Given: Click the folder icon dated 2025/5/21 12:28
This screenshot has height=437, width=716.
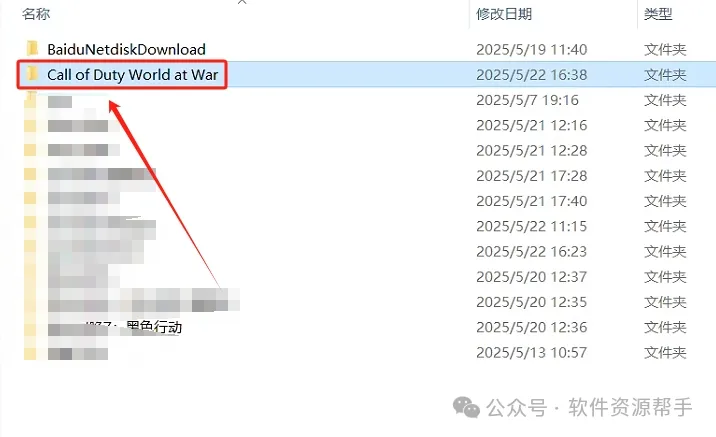Looking at the screenshot, I should pos(31,150).
